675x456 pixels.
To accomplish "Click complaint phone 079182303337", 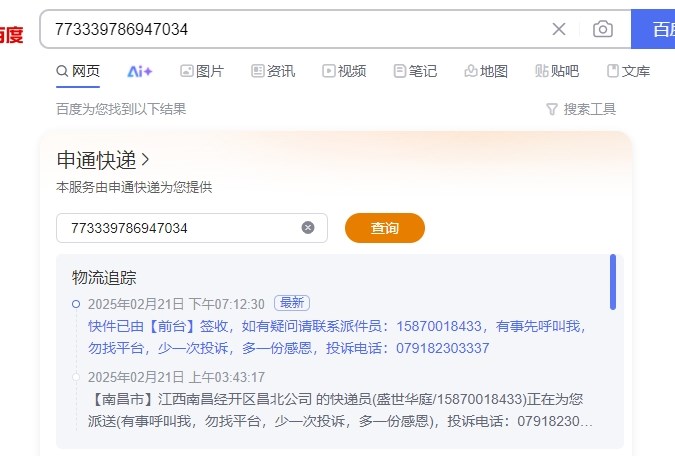I will 443,348.
